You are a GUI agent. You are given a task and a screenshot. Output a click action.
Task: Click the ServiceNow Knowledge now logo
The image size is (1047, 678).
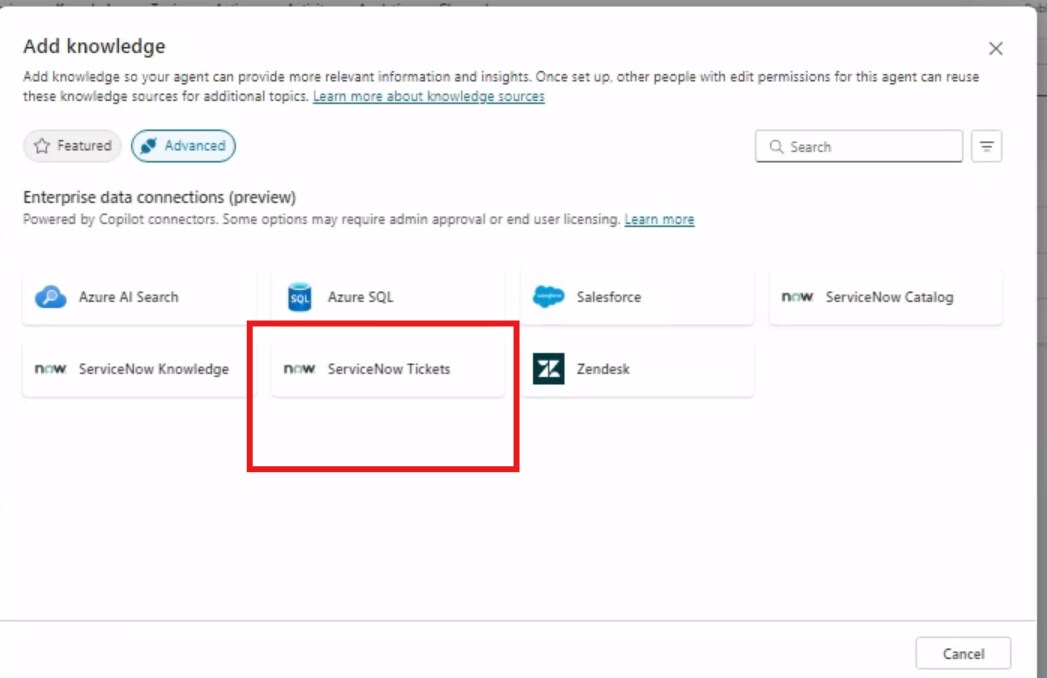pyautogui.click(x=51, y=369)
